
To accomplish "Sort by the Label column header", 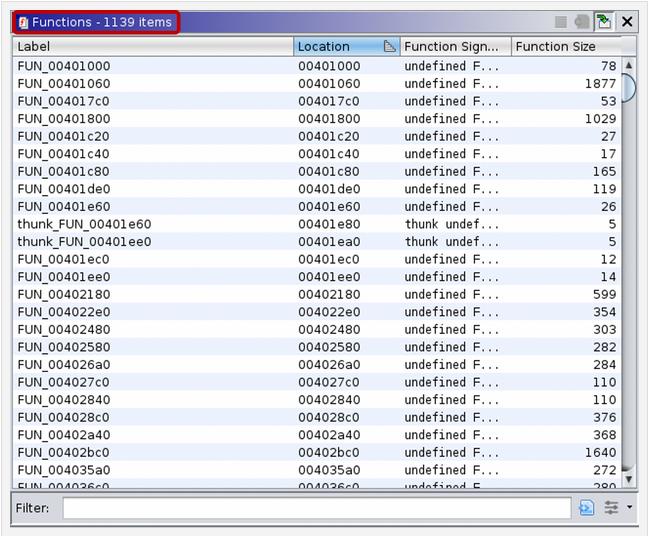I will coord(152,46).
